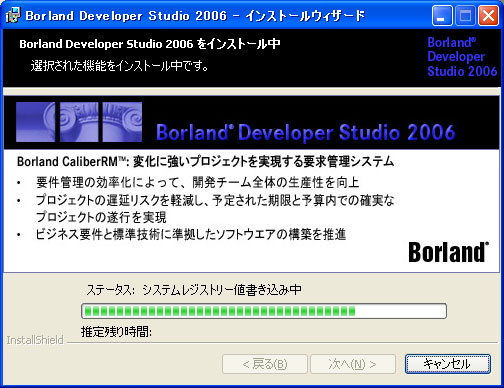Viewport: 504px width, 388px height.
Task: Click the heading Borland Developer Studio 2006 をインストール中
Action: (150, 44)
